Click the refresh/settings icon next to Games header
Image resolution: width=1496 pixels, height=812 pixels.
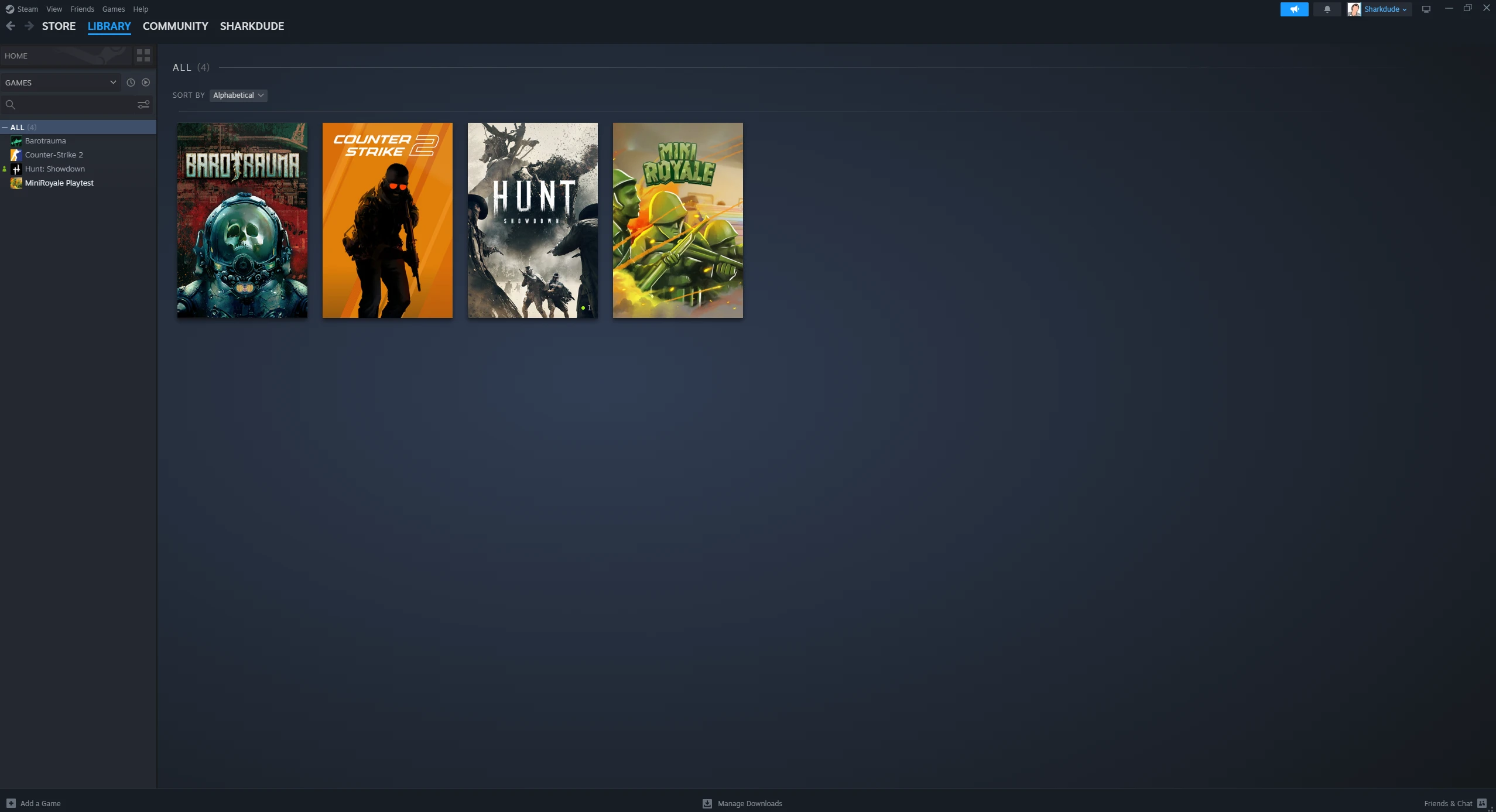(x=130, y=82)
